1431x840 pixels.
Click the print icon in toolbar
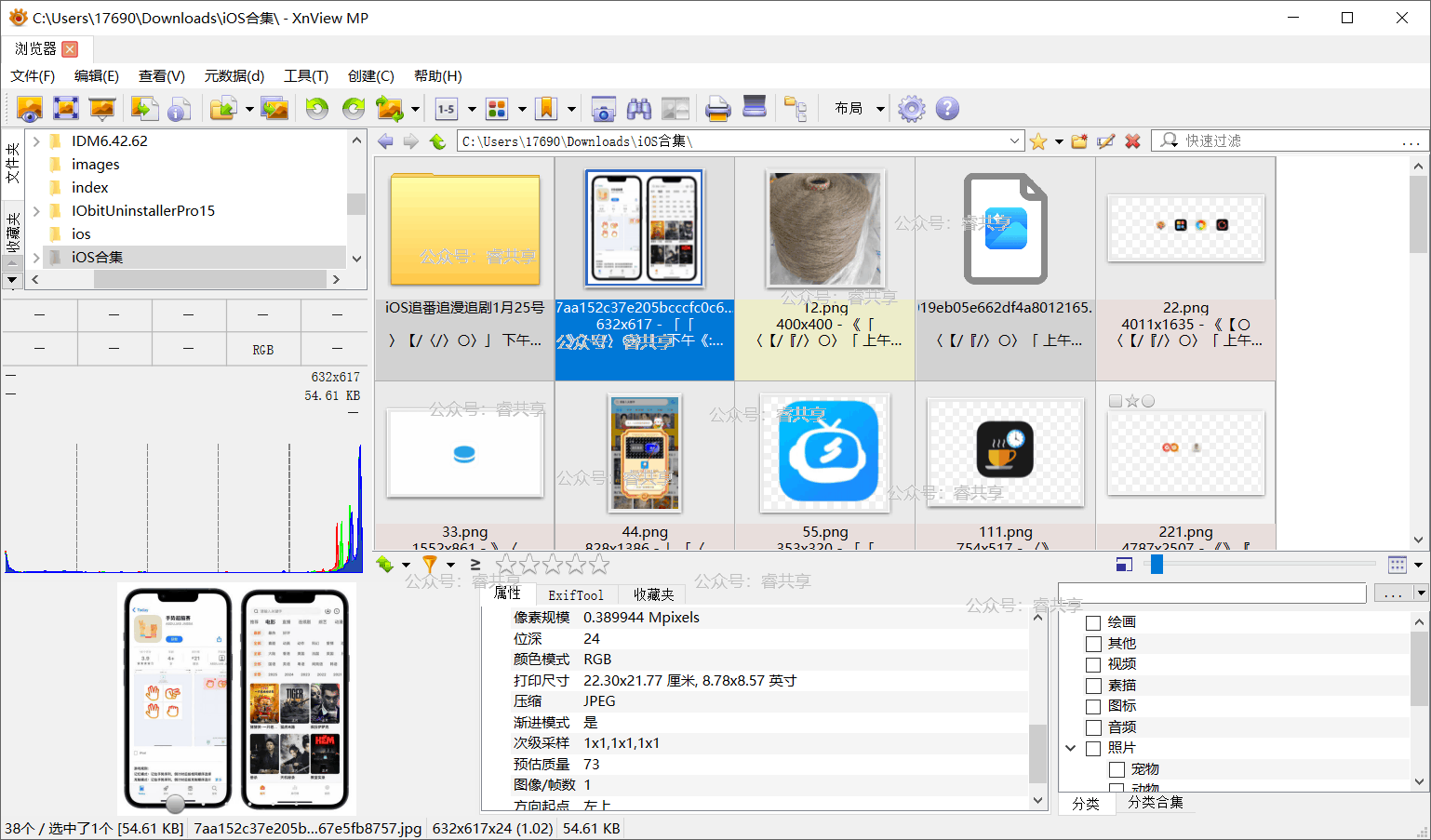pos(717,109)
